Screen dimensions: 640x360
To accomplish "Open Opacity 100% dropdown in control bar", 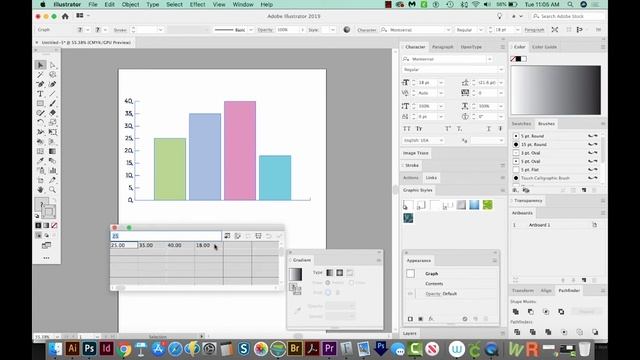I will coord(302,30).
